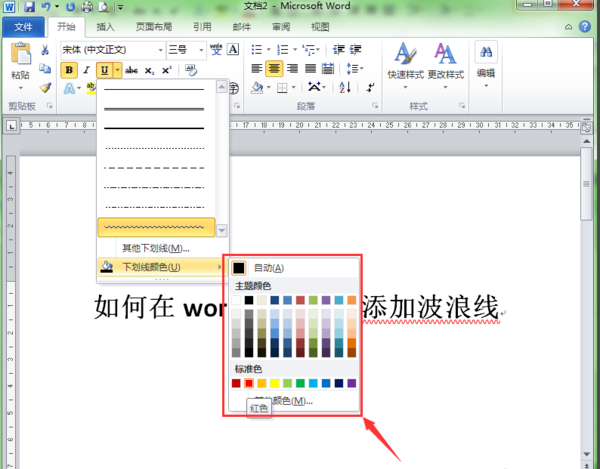Toggle Underline button
The height and width of the screenshot is (469, 600).
pyautogui.click(x=104, y=70)
